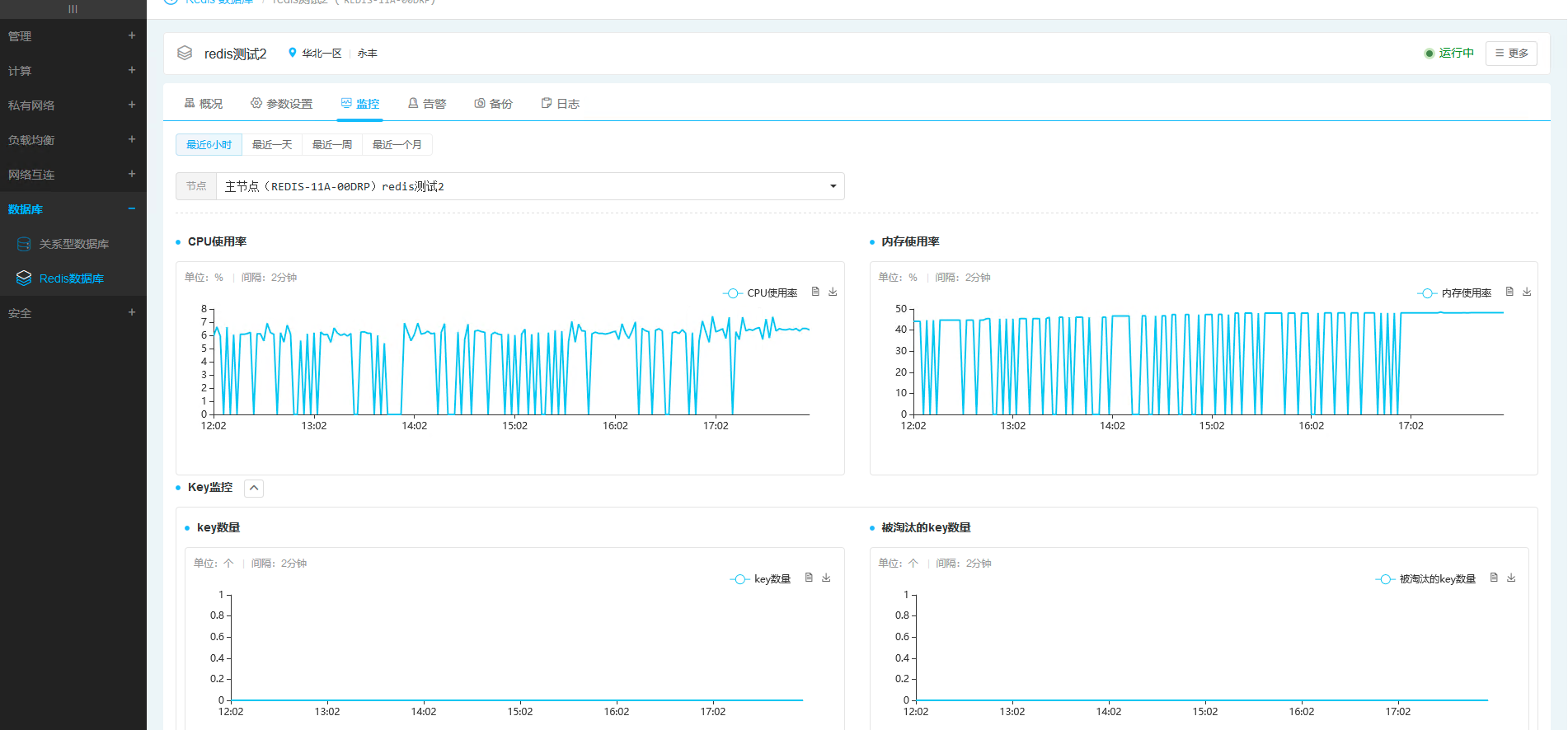Open the 告警 tab
The height and width of the screenshot is (730, 1568).
point(427,104)
